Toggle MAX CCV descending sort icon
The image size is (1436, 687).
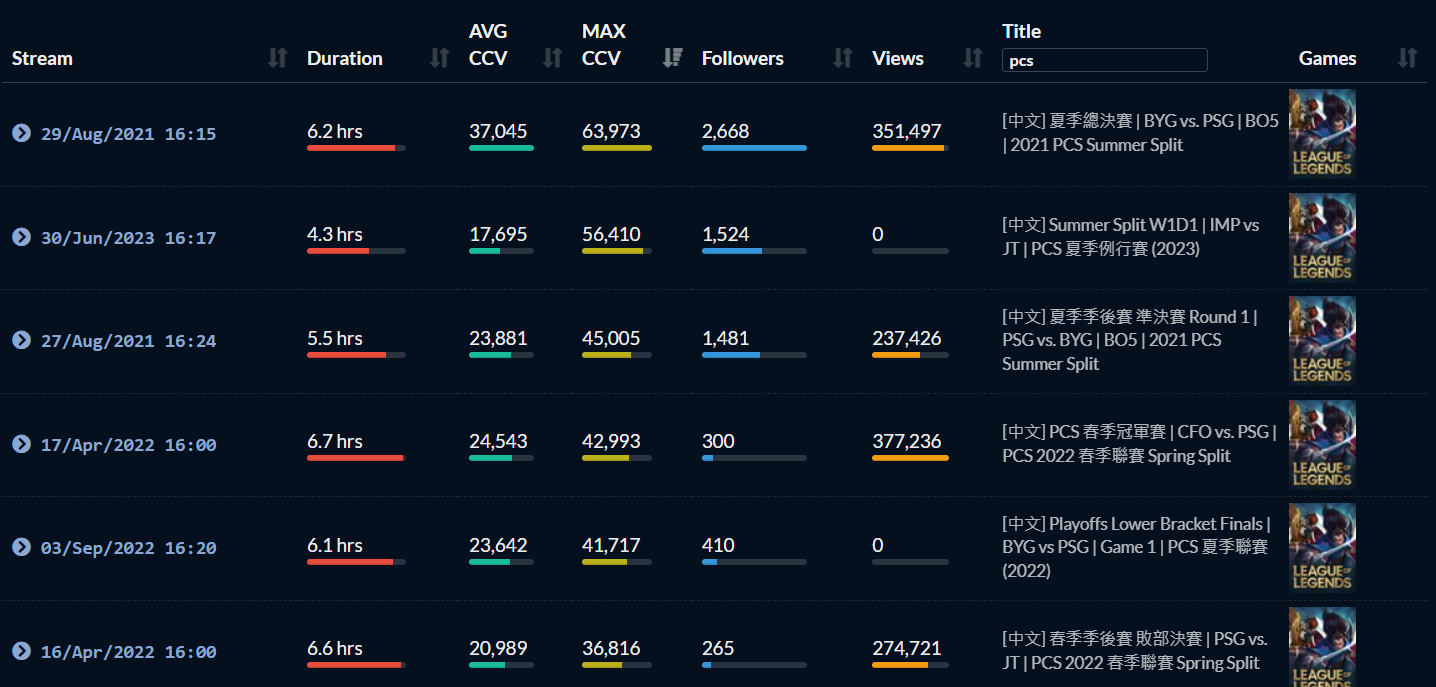coord(673,58)
